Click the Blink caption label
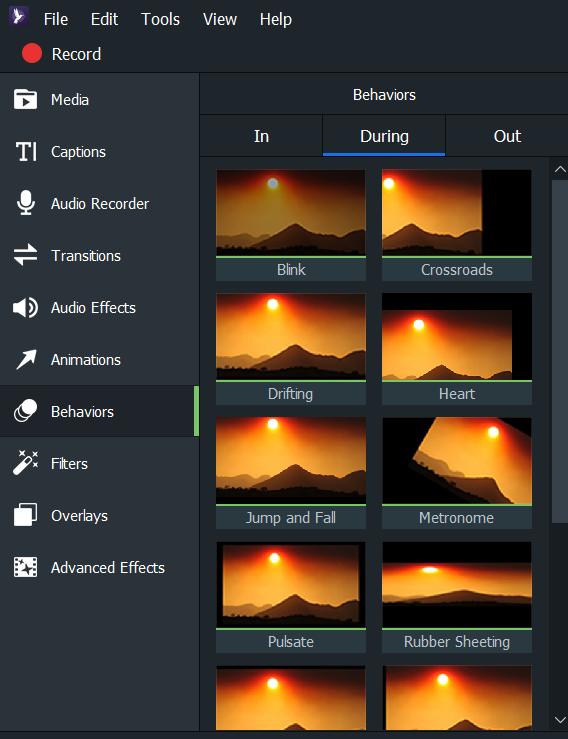Image resolution: width=568 pixels, height=739 pixels. (x=291, y=270)
